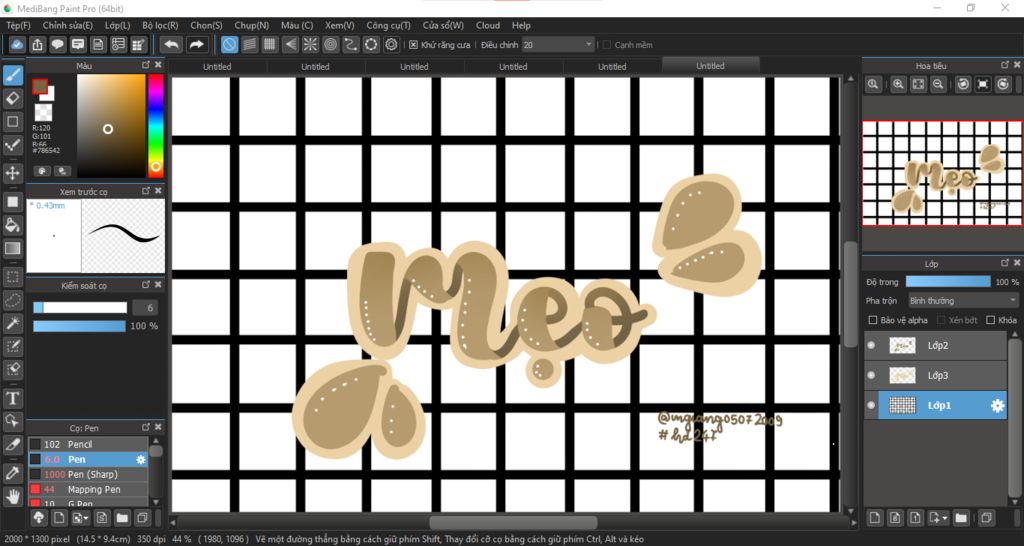Click the Redo arrow in toolbar
Image resolution: width=1024 pixels, height=546 pixels.
(x=197, y=44)
